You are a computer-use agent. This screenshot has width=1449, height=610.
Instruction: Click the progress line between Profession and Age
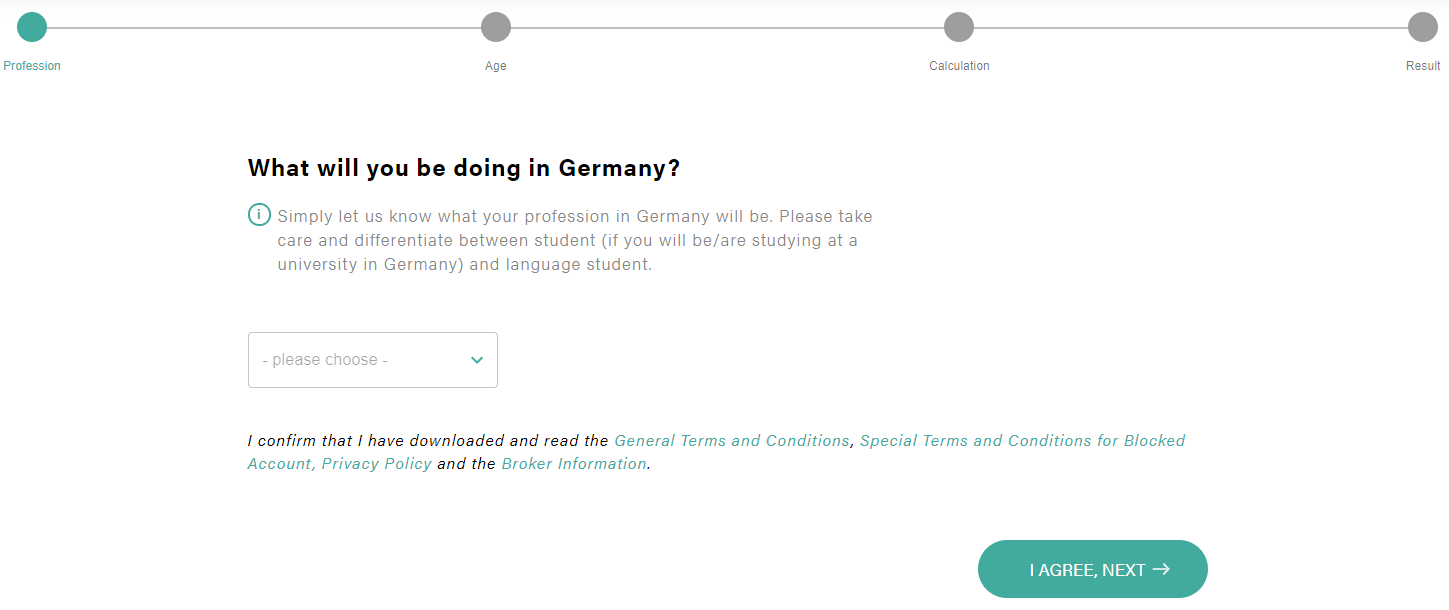click(264, 27)
